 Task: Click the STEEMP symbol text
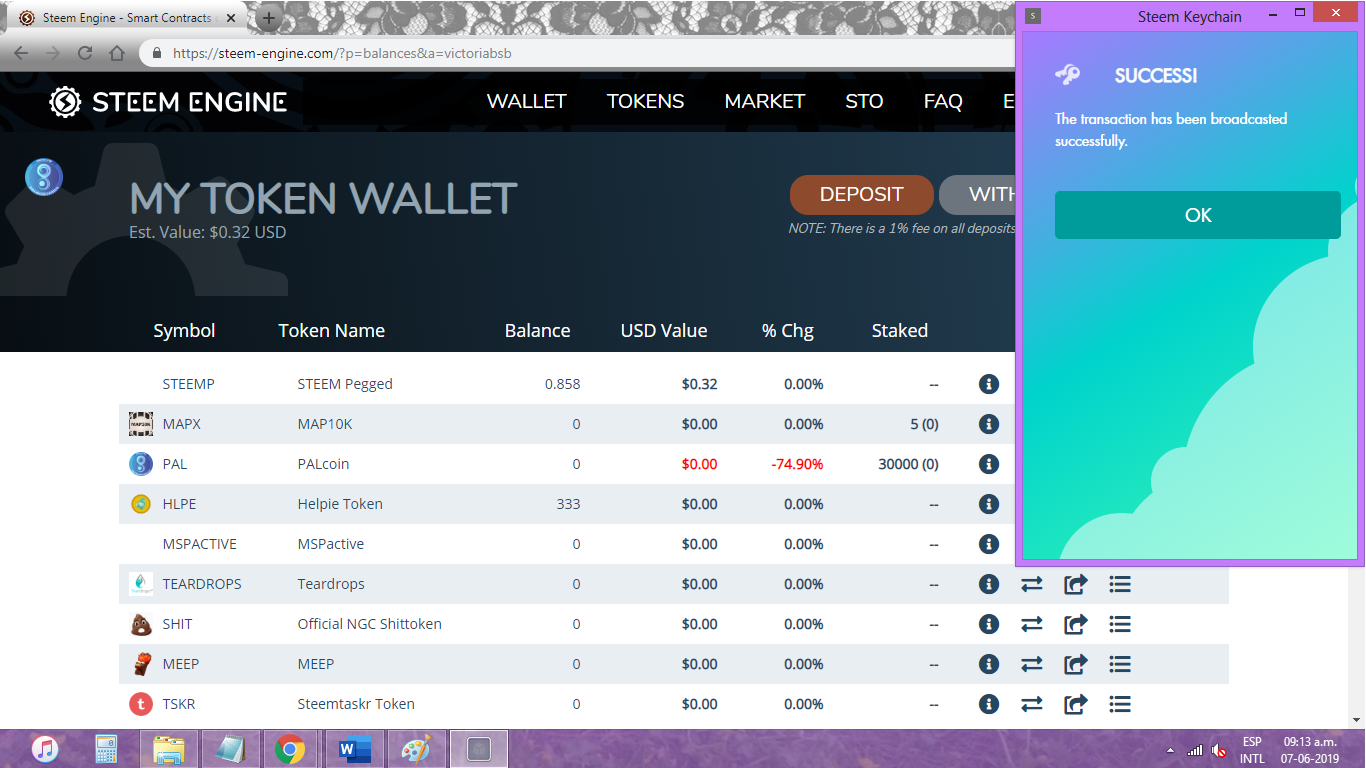(x=188, y=384)
